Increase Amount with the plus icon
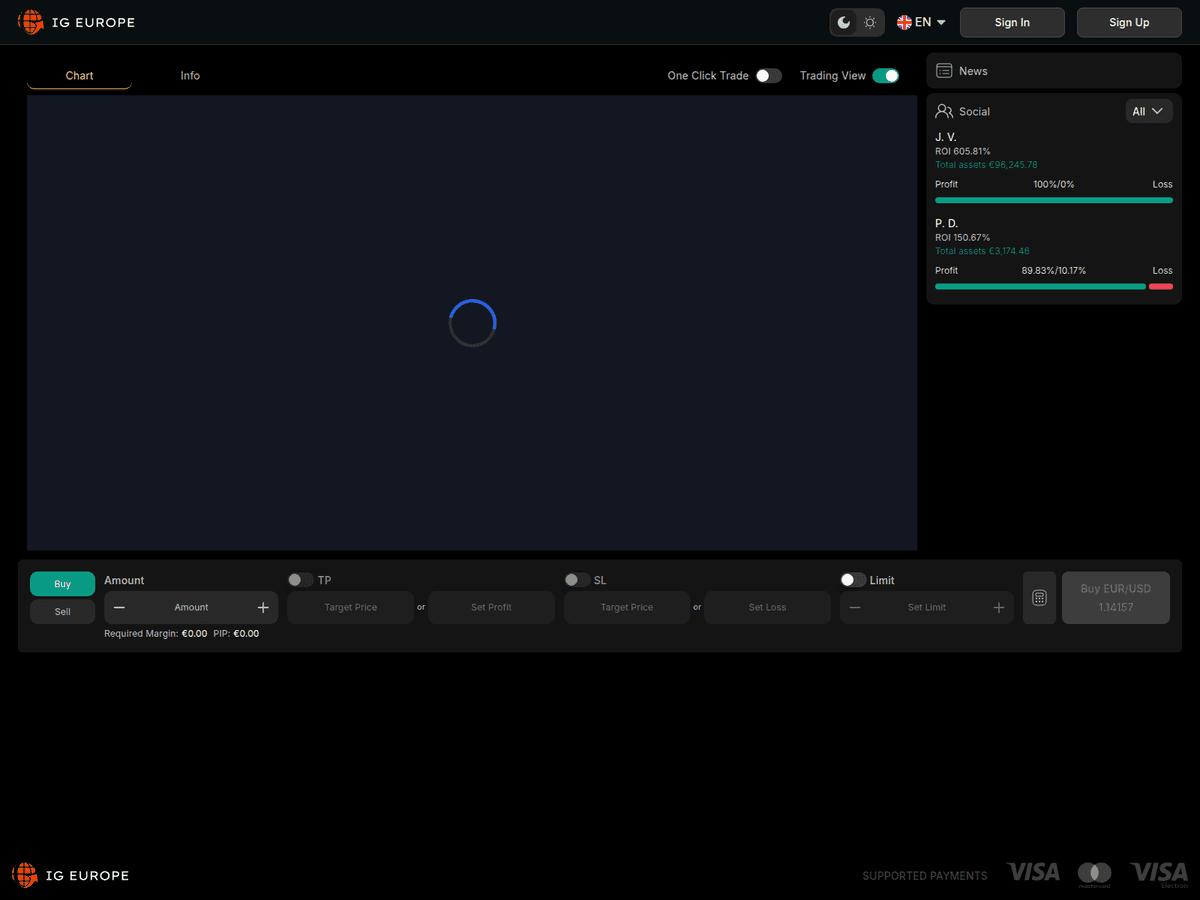The width and height of the screenshot is (1200, 900). pos(263,607)
